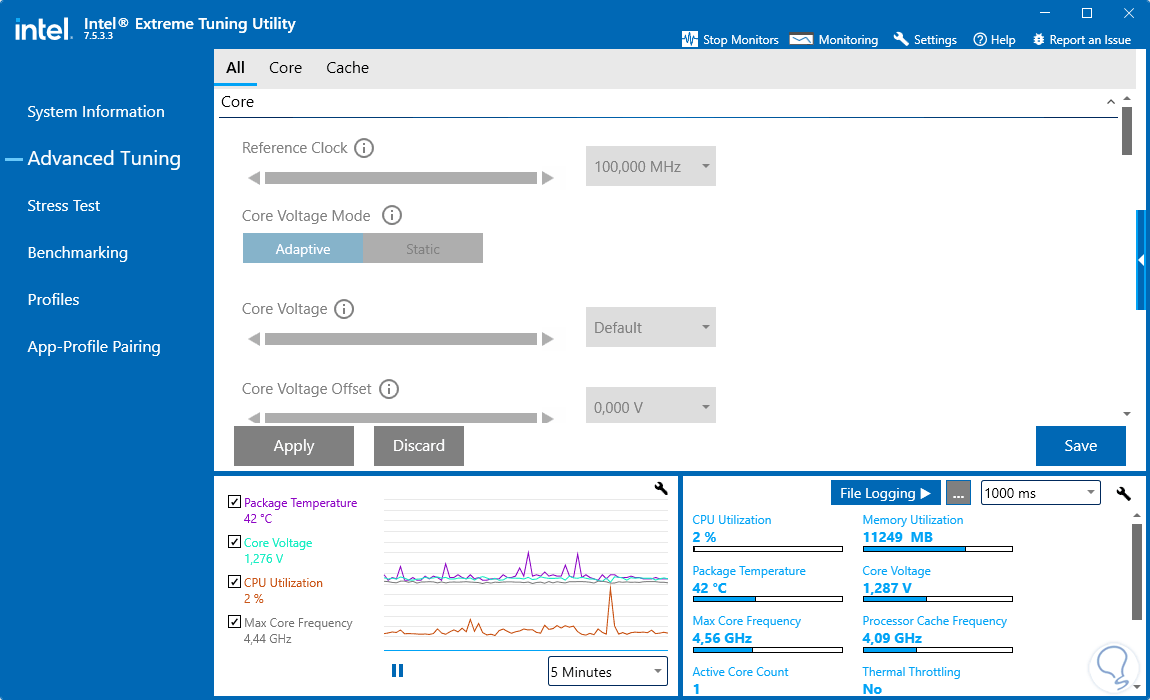The height and width of the screenshot is (700, 1150).
Task: Open Settings via the wrench icon
Action: pyautogui.click(x=901, y=39)
